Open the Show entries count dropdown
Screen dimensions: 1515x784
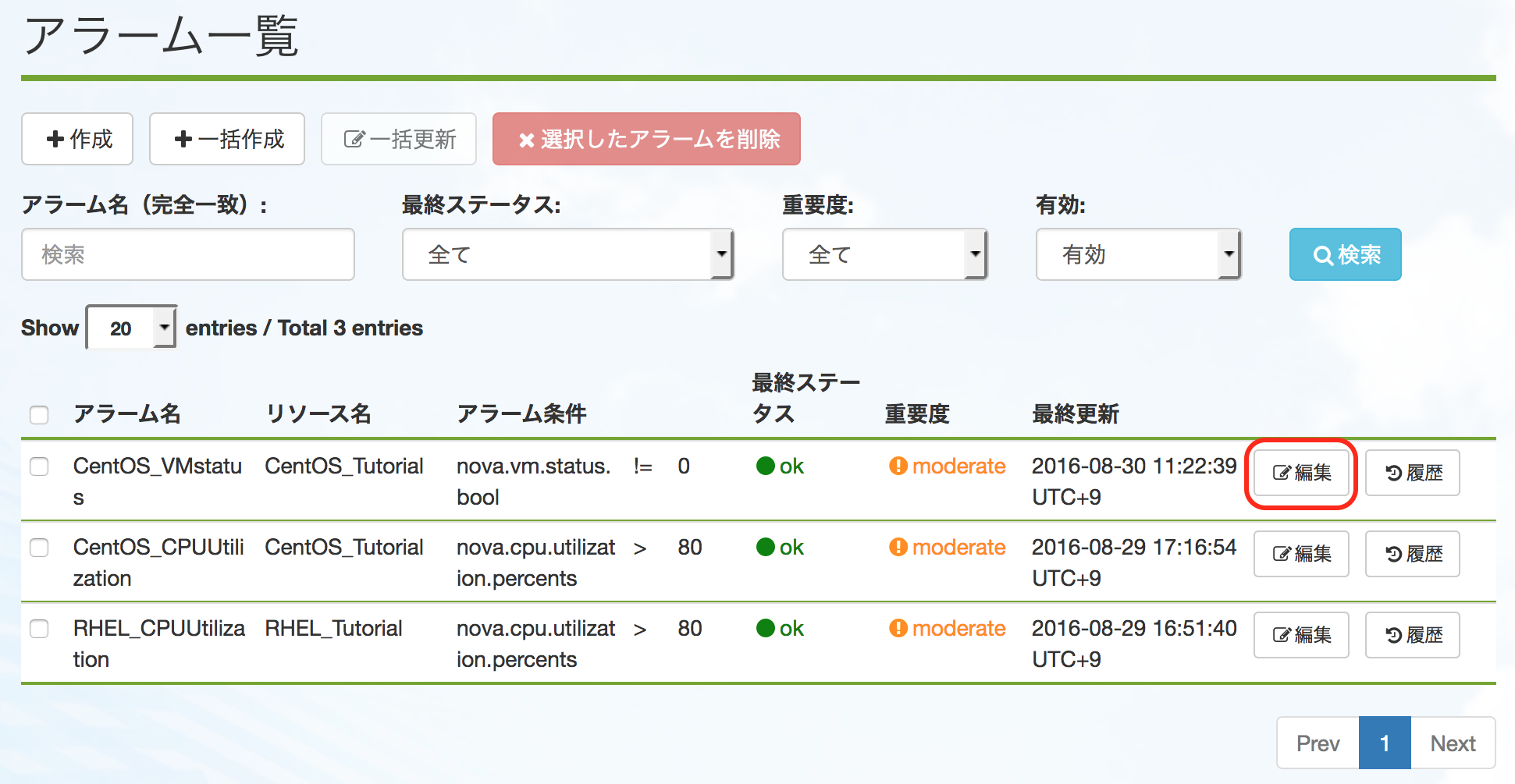[131, 328]
